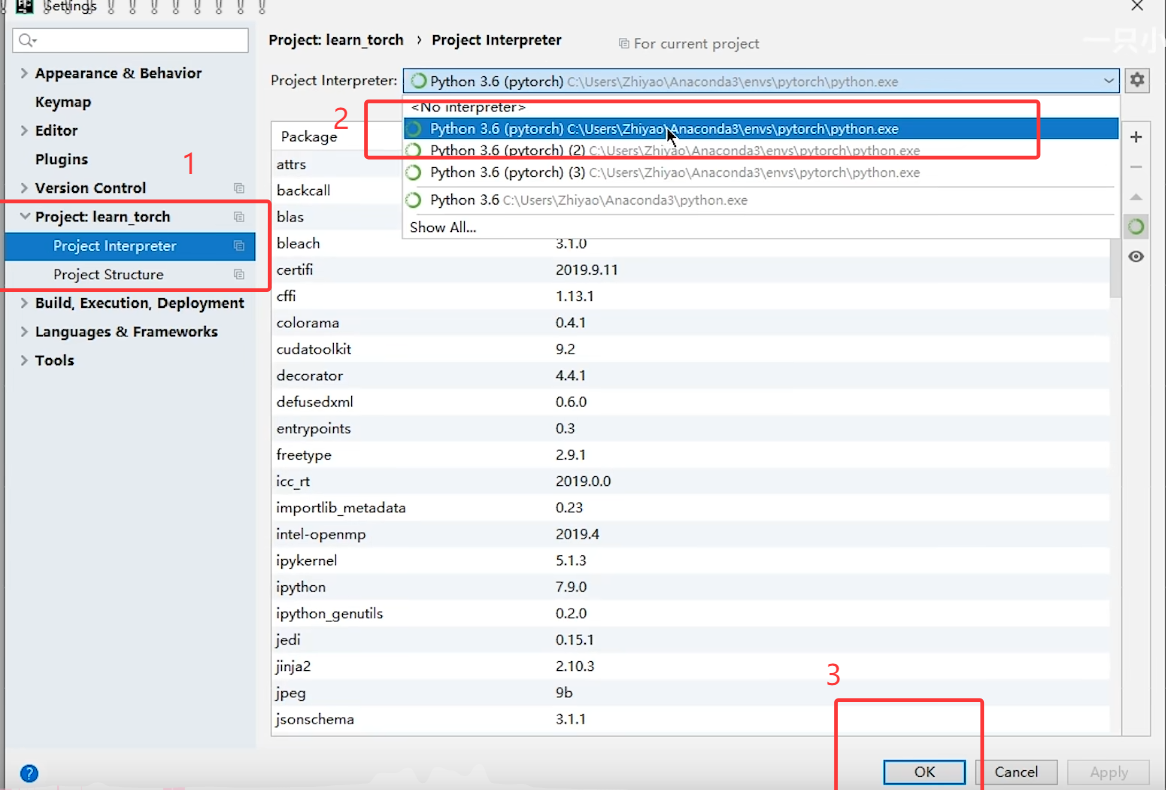
Task: Select the cudatoolkit package row
Action: pyautogui.click(x=691, y=349)
